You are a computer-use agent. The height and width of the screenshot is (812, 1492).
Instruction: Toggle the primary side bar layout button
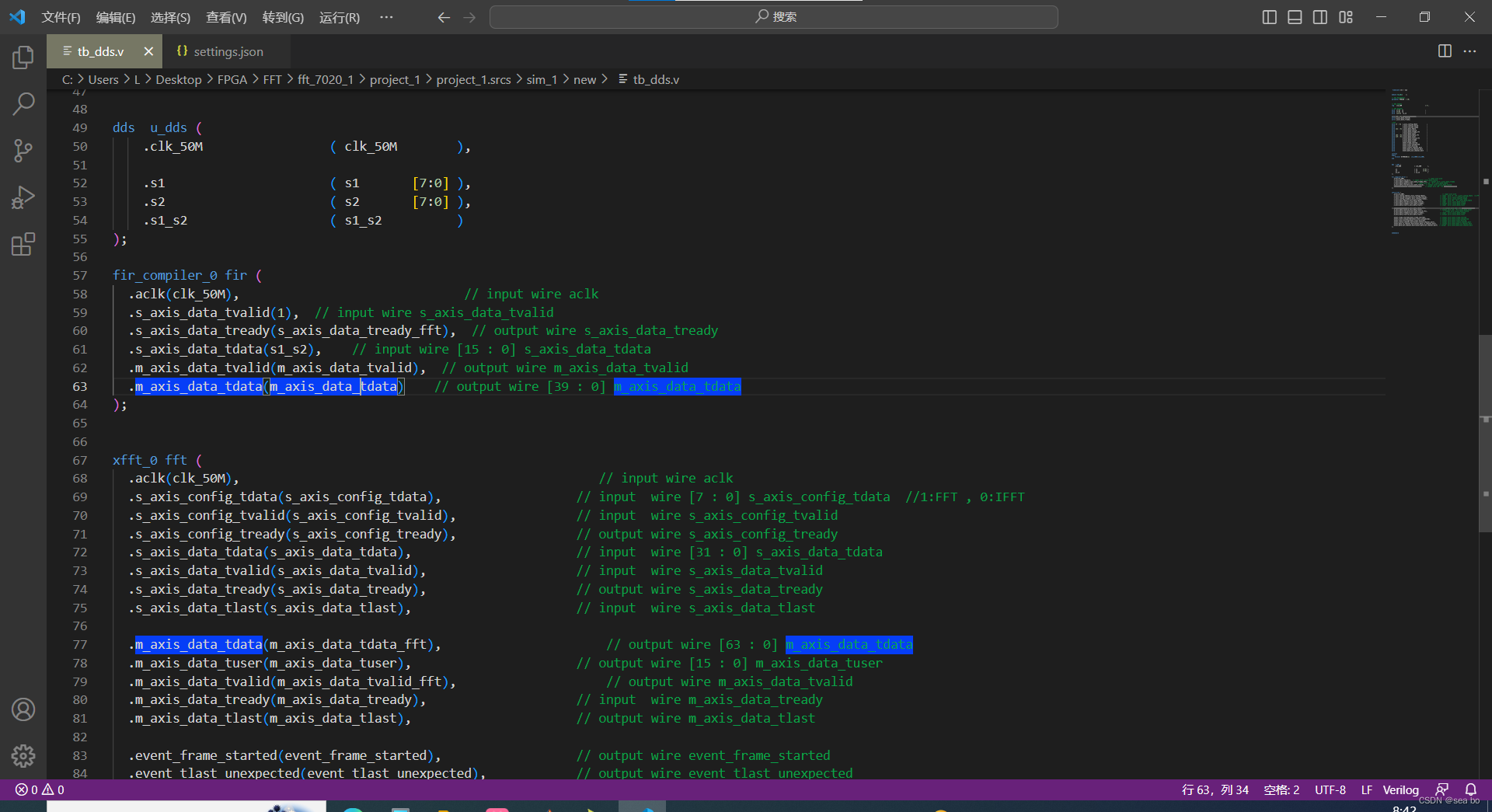pyautogui.click(x=1269, y=17)
